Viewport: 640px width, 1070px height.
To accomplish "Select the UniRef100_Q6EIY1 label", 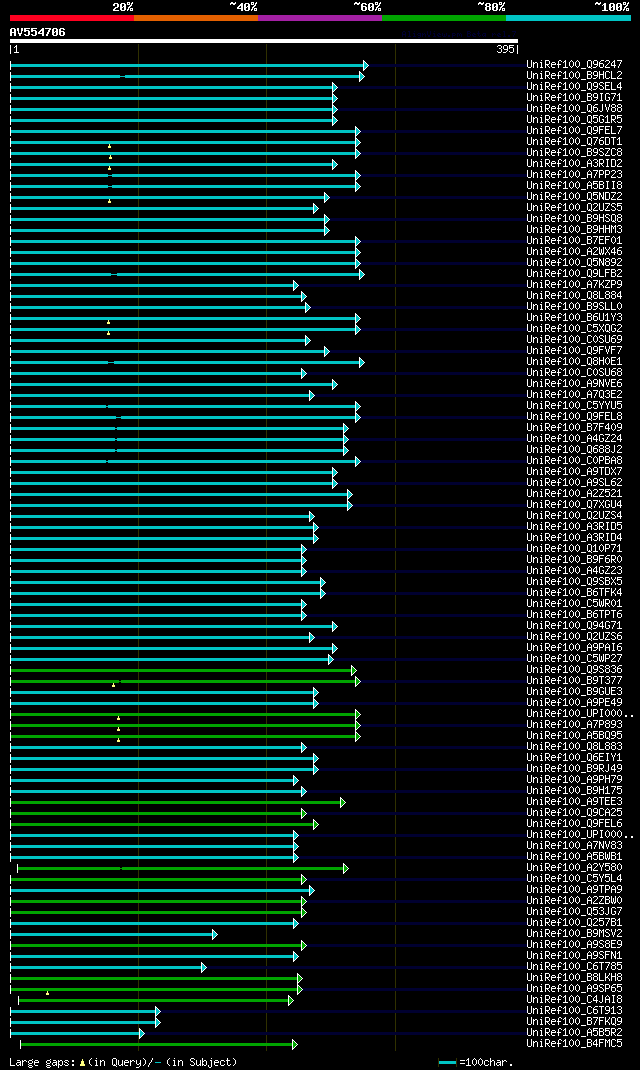I will [x=574, y=758].
